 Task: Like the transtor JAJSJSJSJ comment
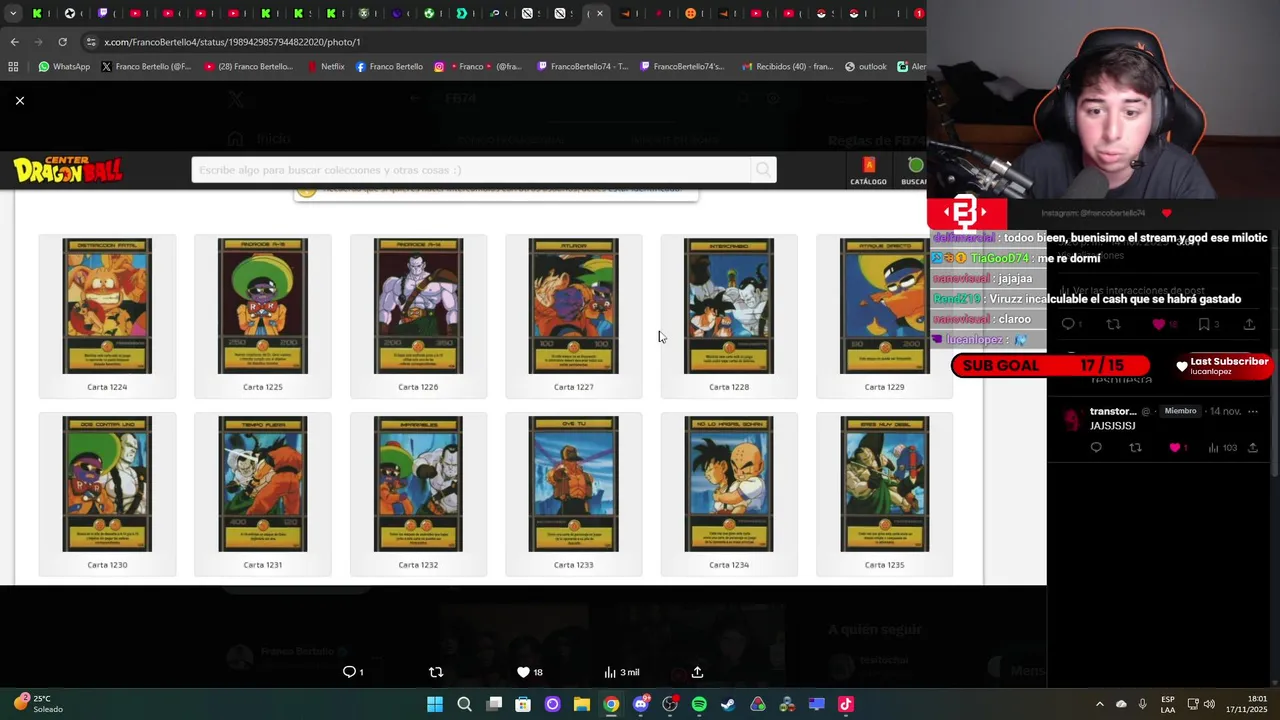pos(1178,448)
